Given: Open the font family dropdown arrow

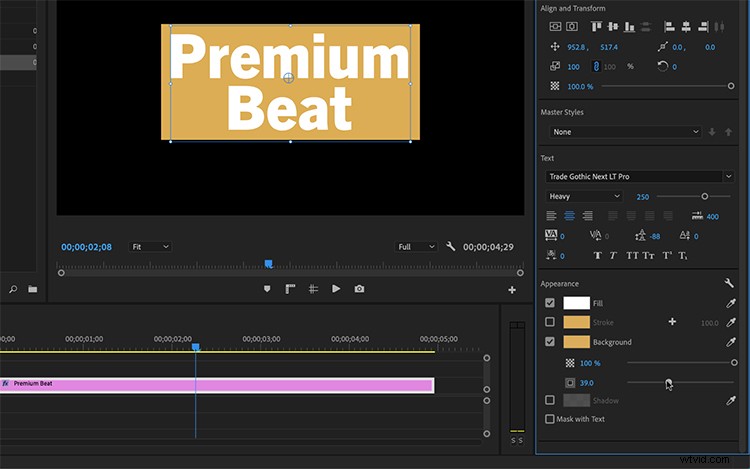Looking at the screenshot, I should [728, 176].
